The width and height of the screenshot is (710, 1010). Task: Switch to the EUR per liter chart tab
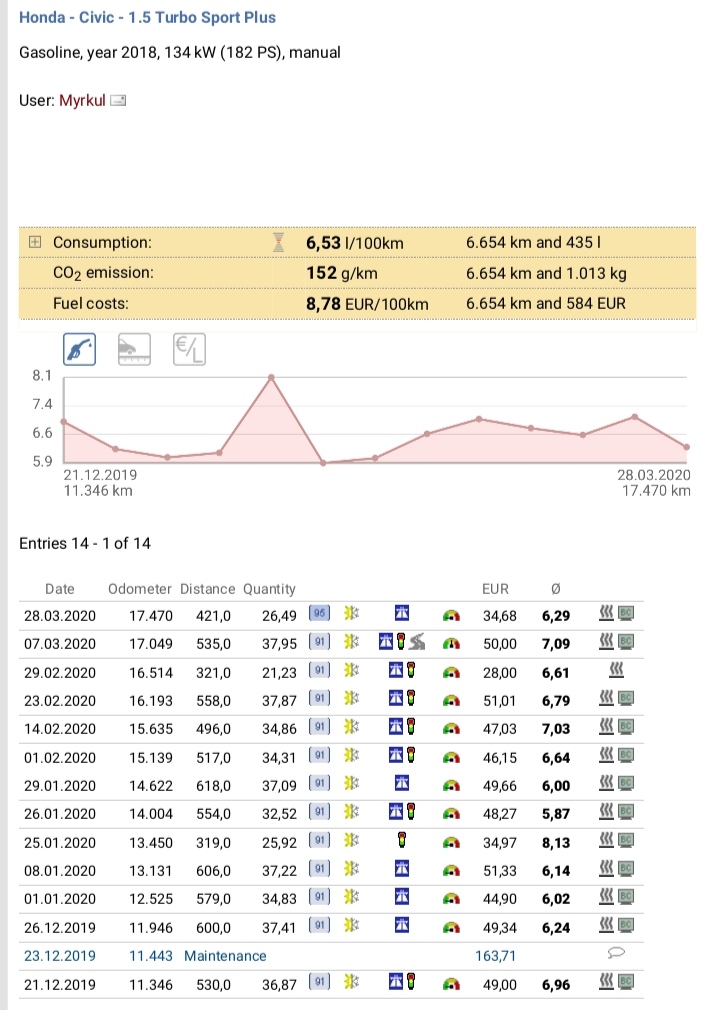point(189,349)
